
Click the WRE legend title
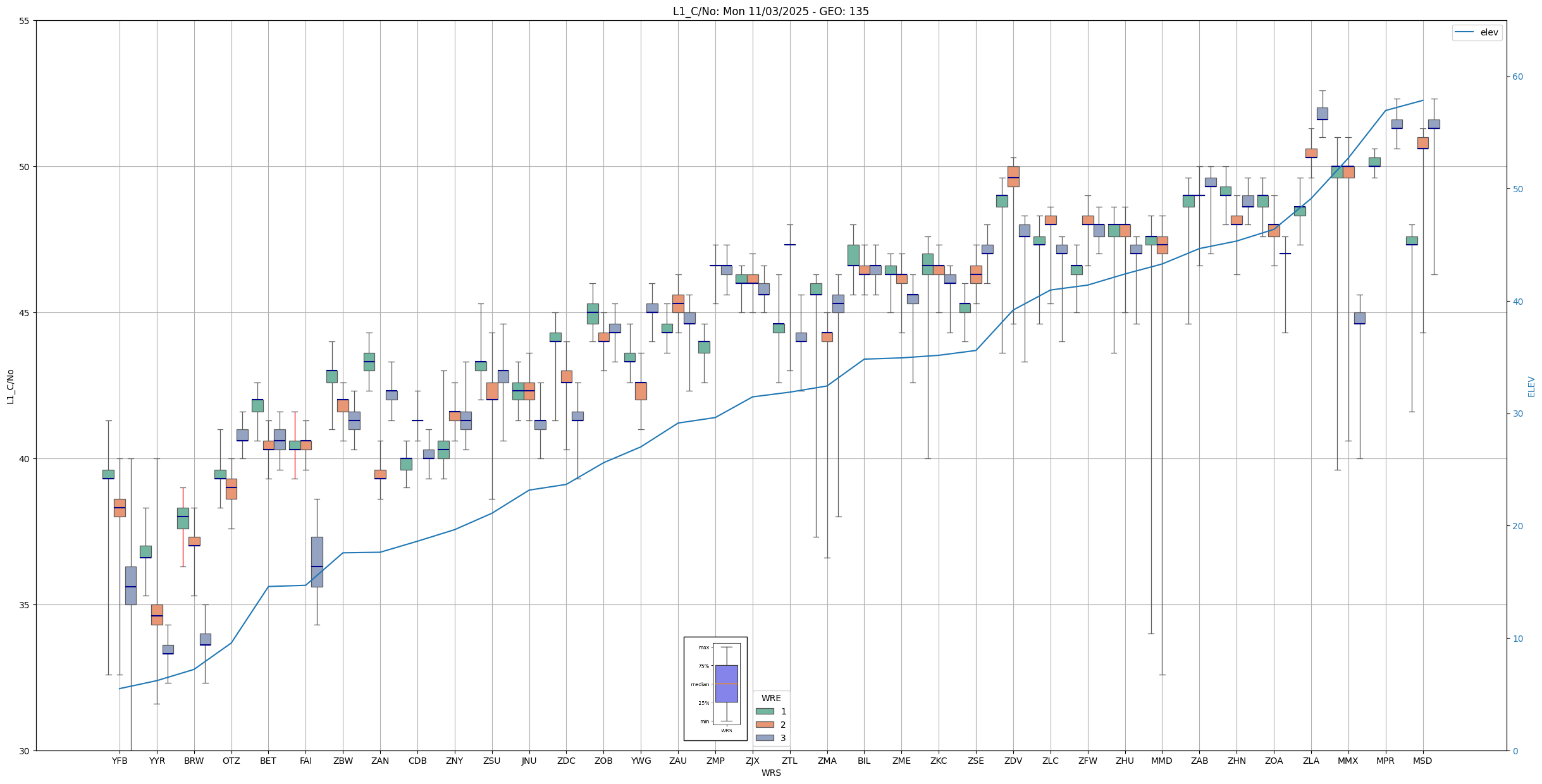click(x=771, y=698)
